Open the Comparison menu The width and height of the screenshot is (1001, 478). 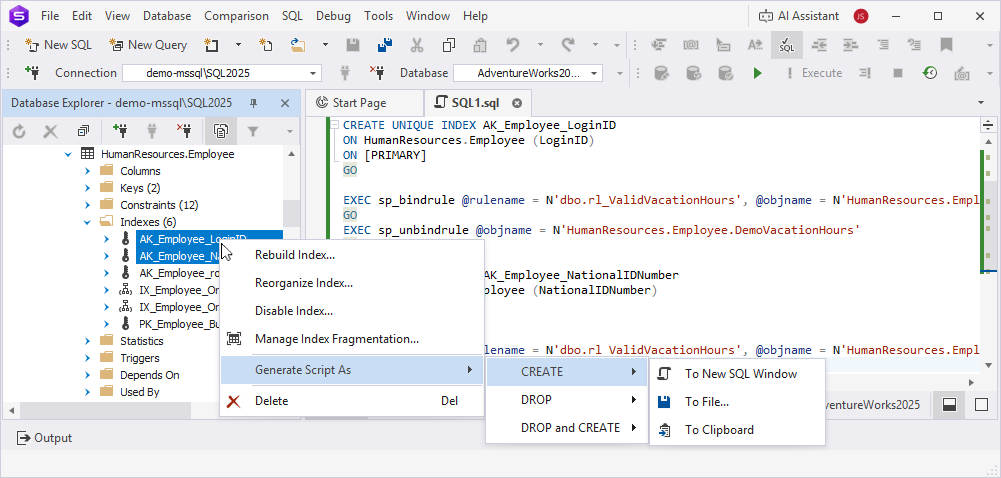236,16
